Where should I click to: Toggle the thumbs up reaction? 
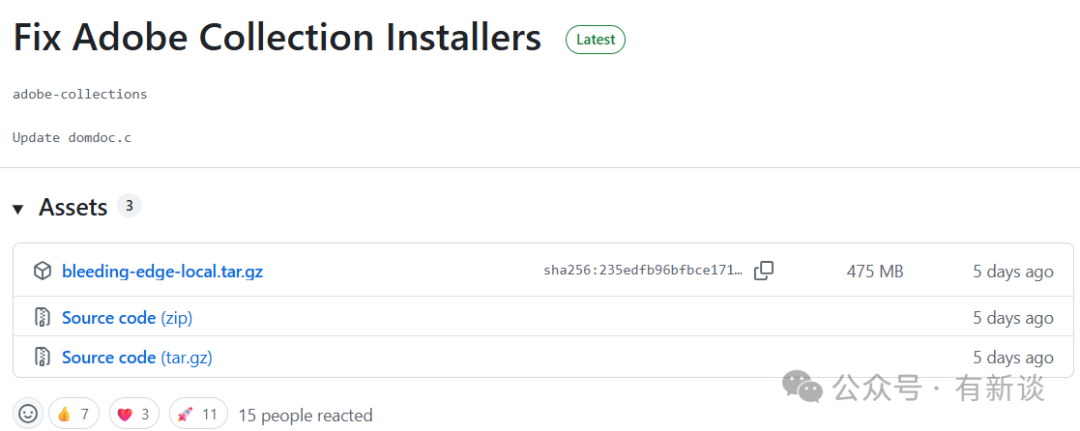click(74, 414)
